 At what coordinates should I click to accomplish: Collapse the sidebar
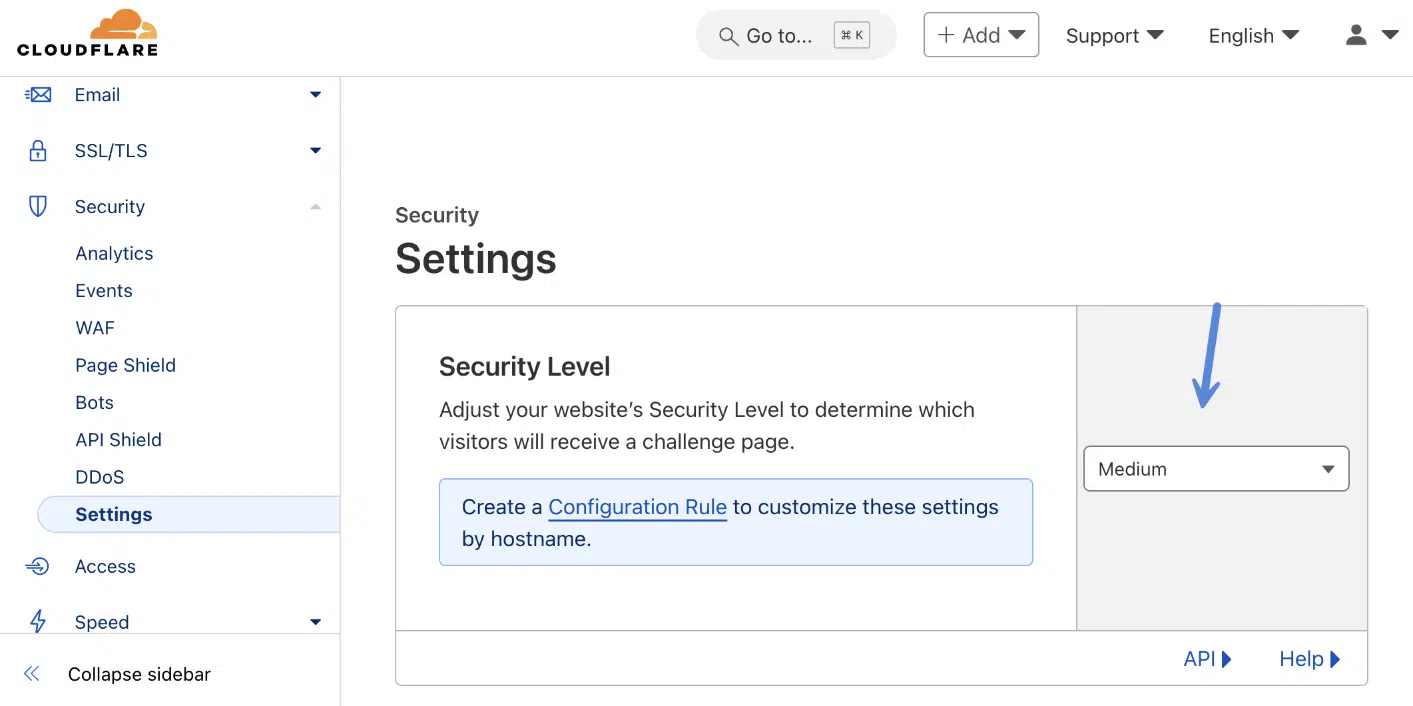pyautogui.click(x=137, y=674)
